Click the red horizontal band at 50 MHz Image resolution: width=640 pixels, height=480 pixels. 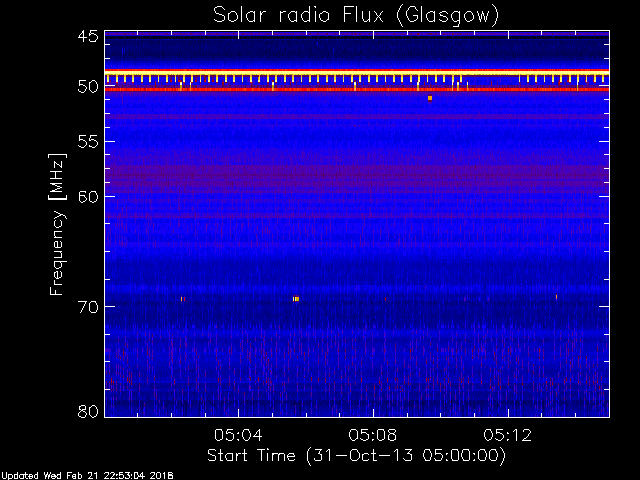pyautogui.click(x=356, y=90)
